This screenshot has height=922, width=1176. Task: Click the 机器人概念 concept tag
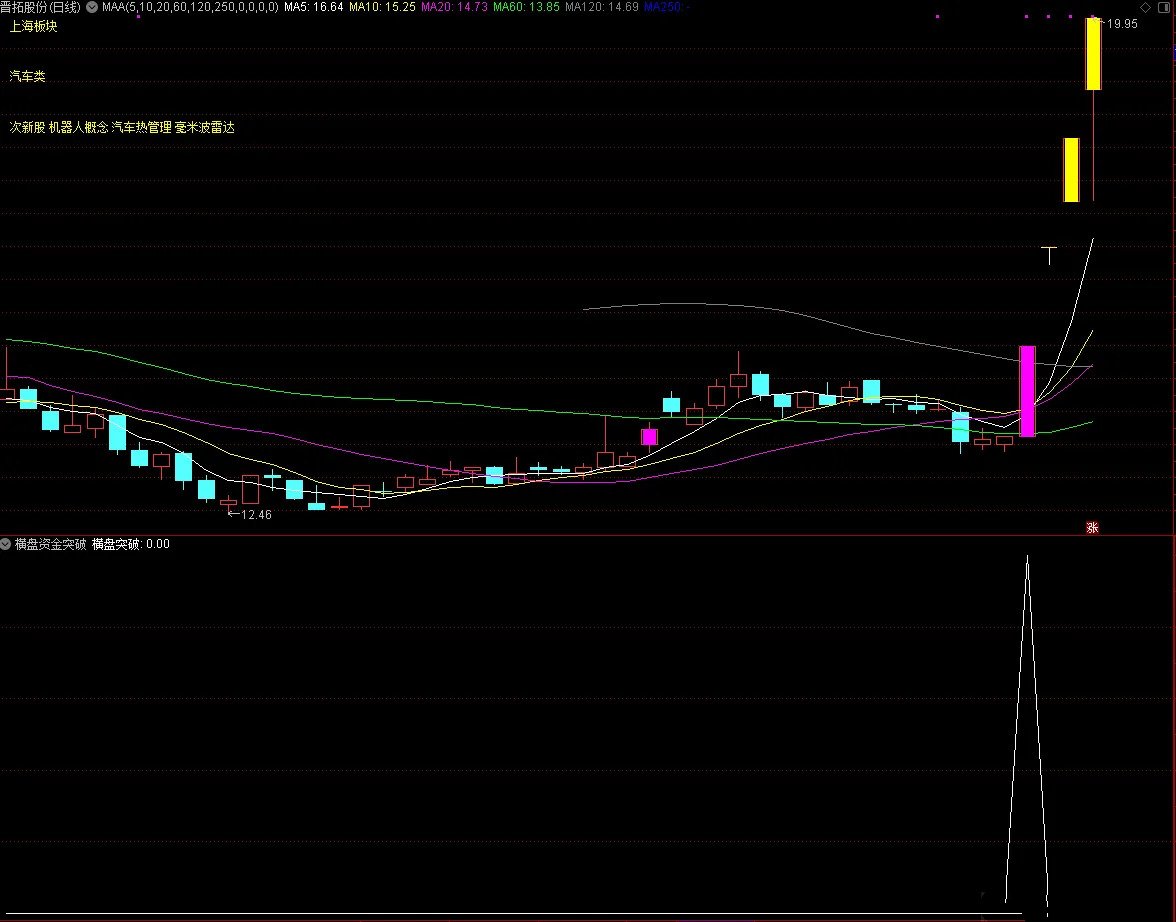[x=78, y=128]
